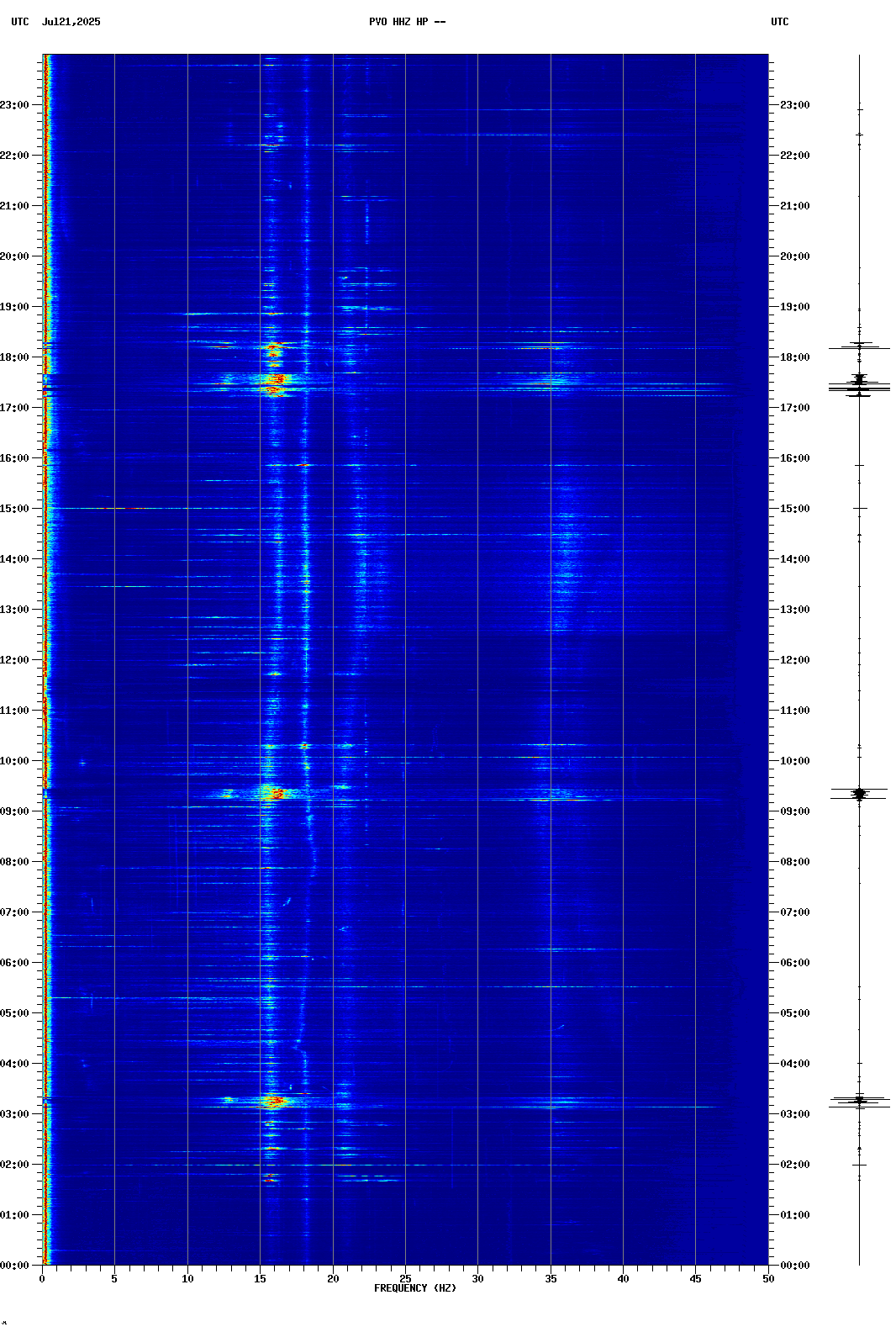Image resolution: width=896 pixels, height=1332 pixels.
Task: Click '21:00' on the right time axis
Action: (x=795, y=206)
